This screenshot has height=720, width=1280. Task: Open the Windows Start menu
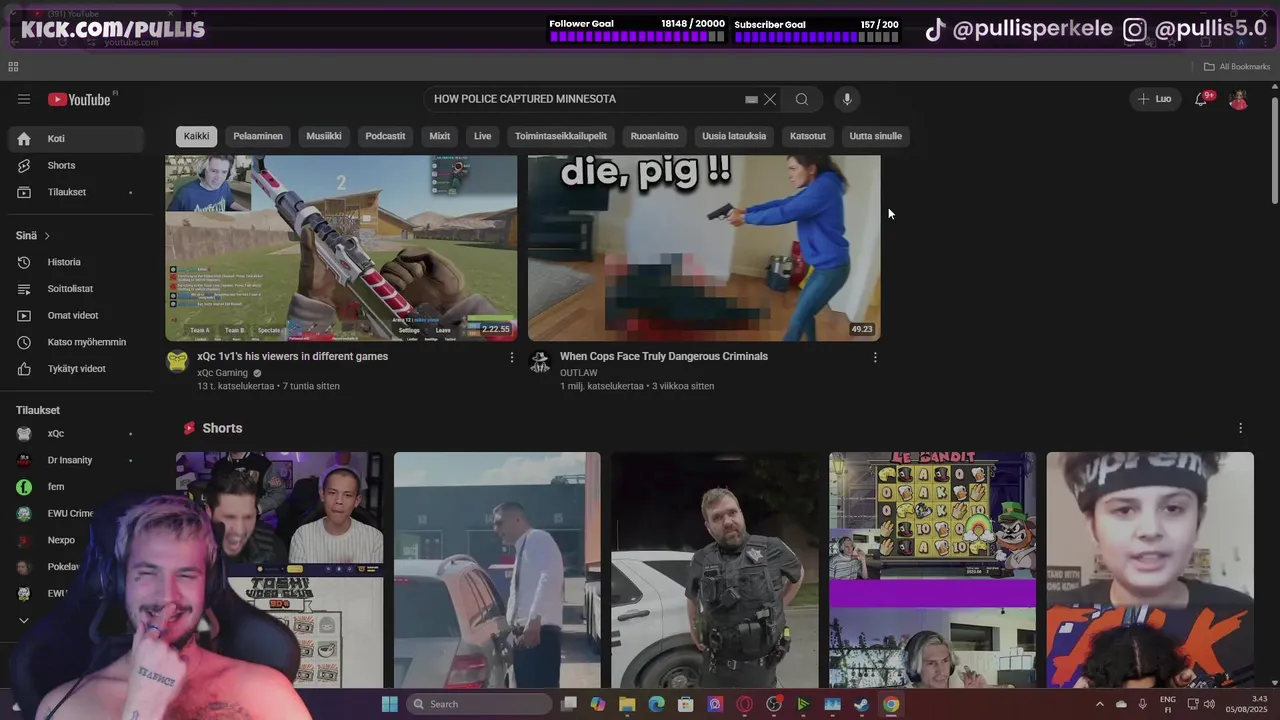click(x=390, y=704)
